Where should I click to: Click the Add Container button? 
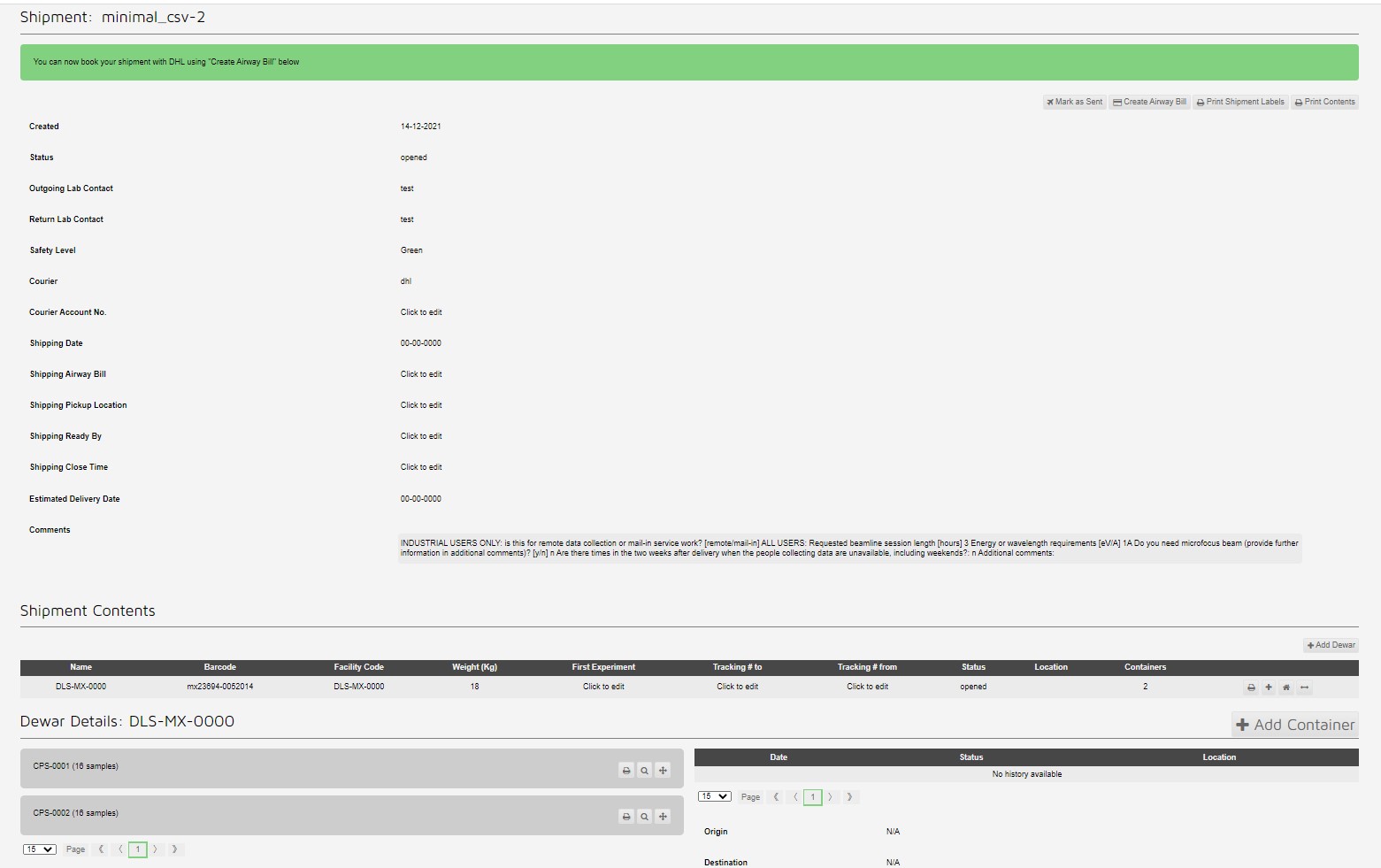pos(1294,724)
